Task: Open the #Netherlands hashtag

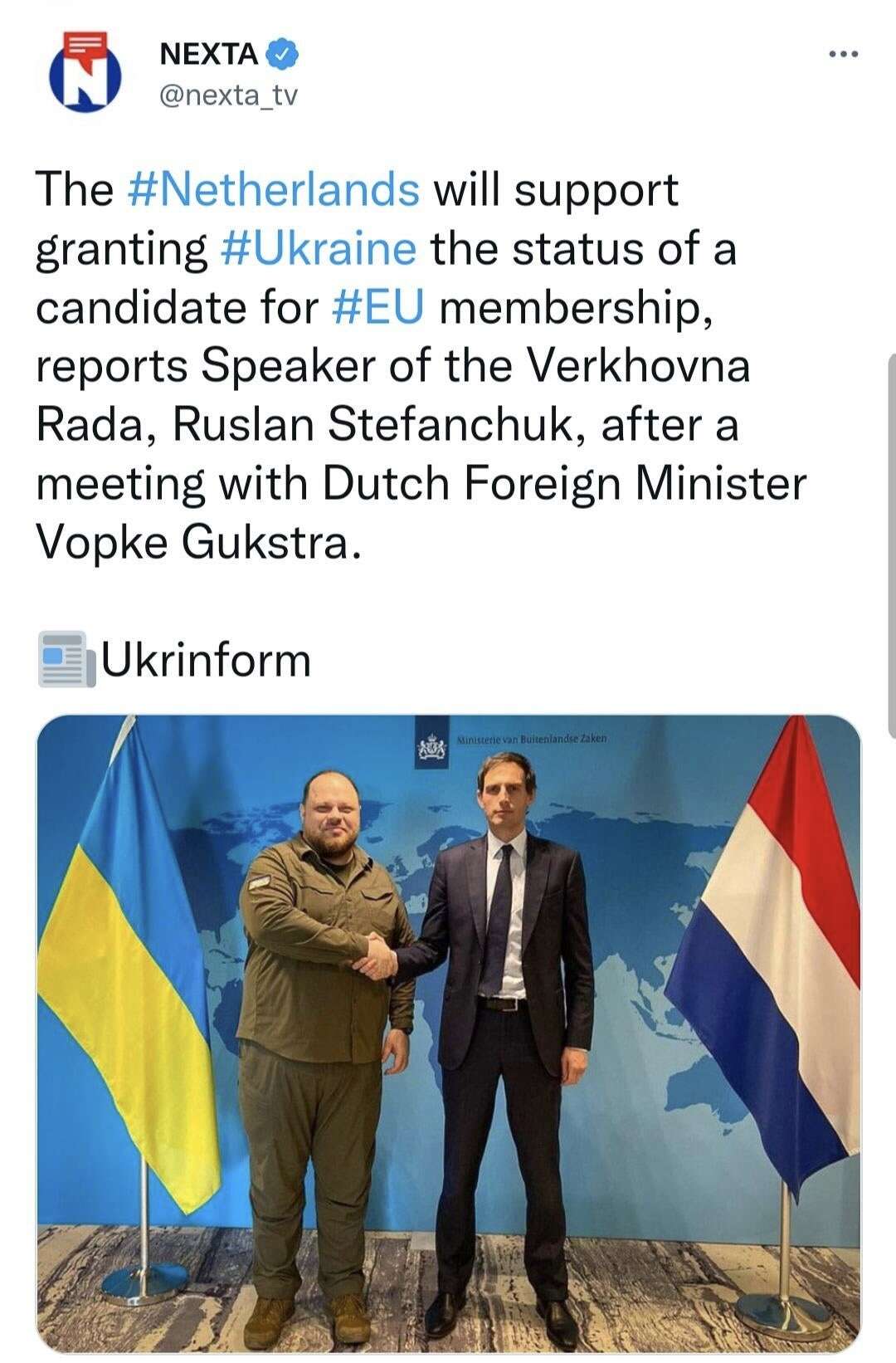Action: [x=274, y=189]
